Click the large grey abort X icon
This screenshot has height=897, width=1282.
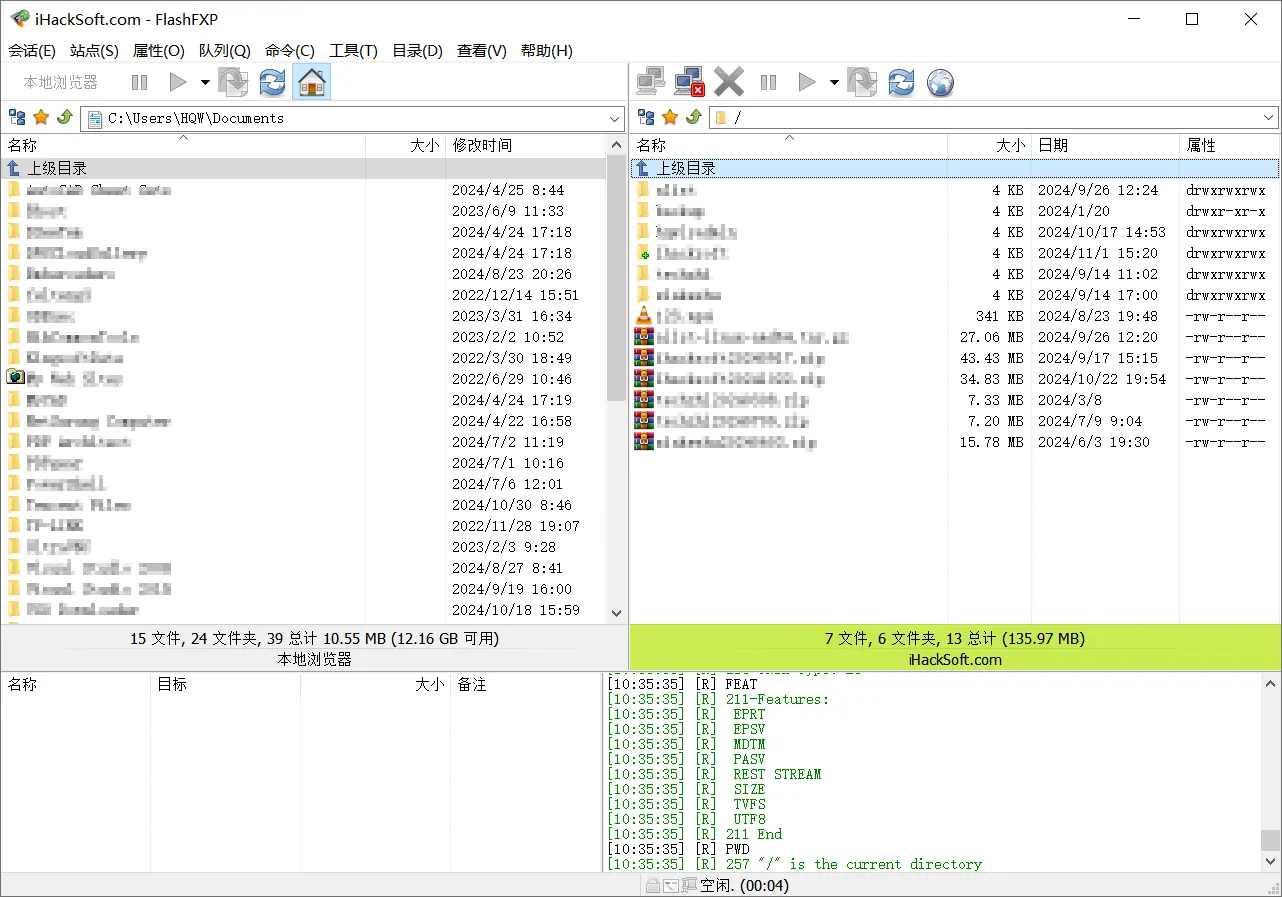click(729, 82)
